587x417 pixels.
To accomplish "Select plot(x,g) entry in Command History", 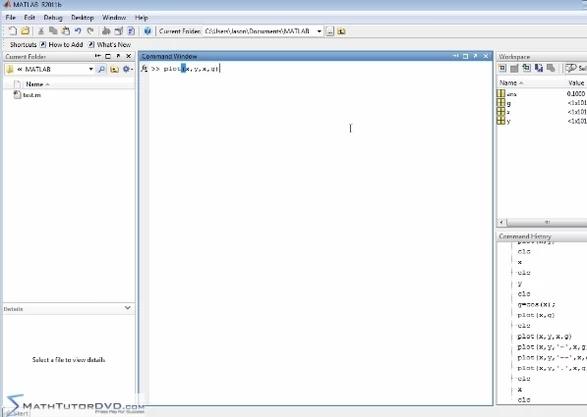I will [536, 315].
